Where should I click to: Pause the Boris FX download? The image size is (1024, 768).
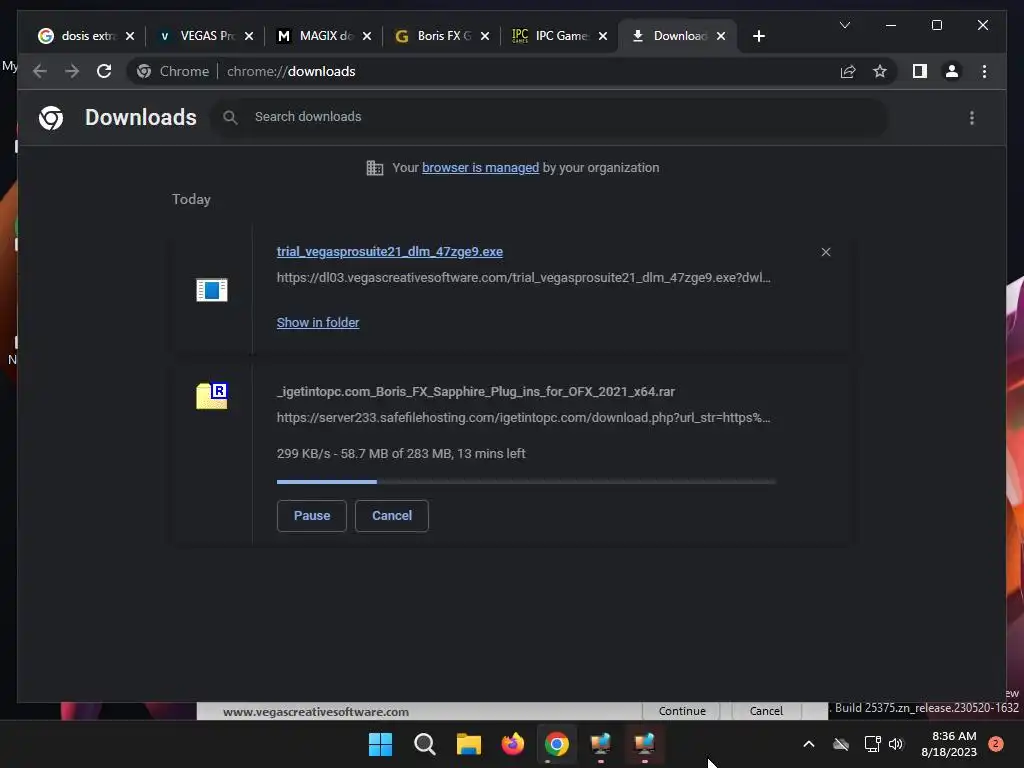click(312, 516)
